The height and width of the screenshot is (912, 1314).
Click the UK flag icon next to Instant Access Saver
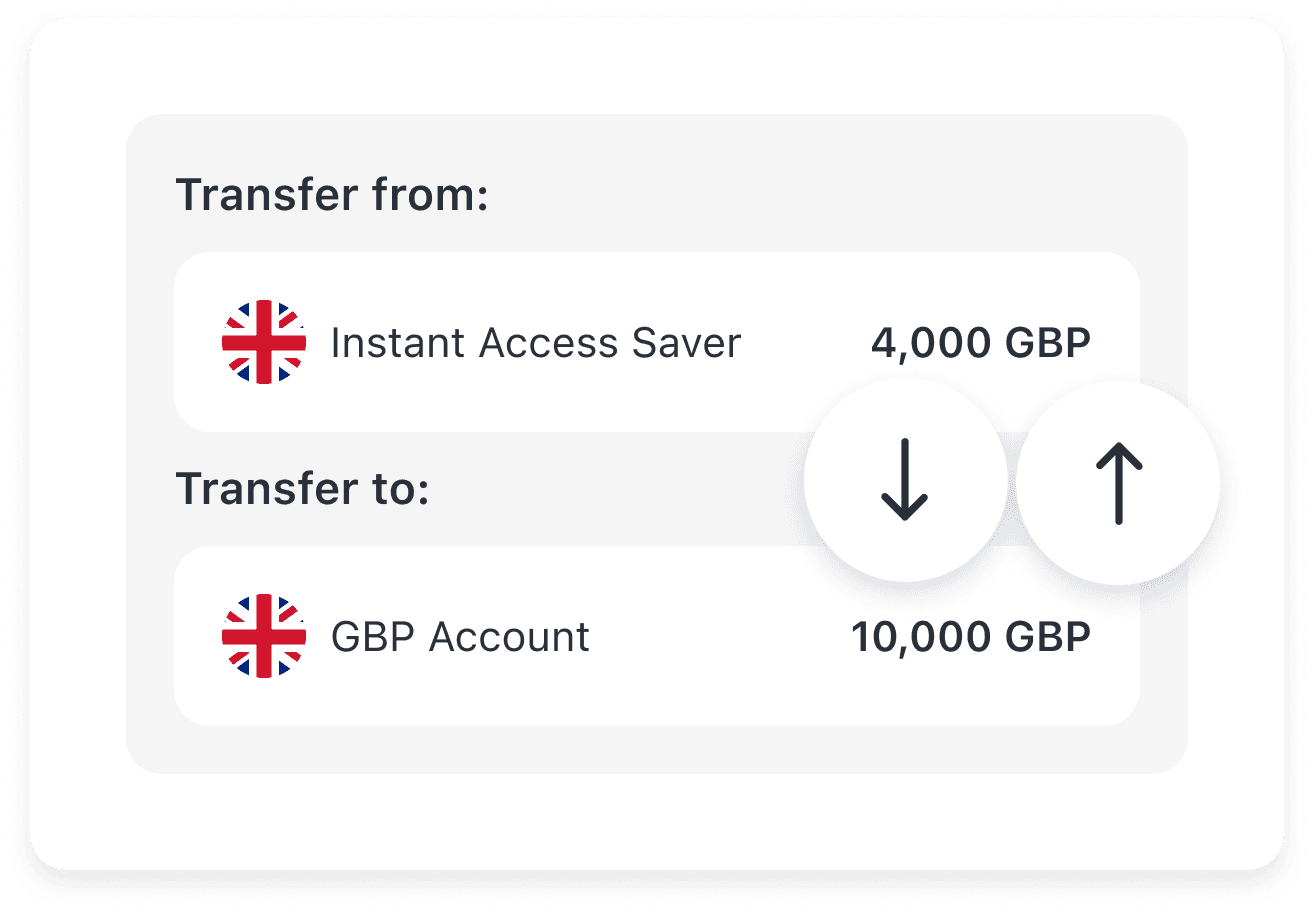(264, 343)
